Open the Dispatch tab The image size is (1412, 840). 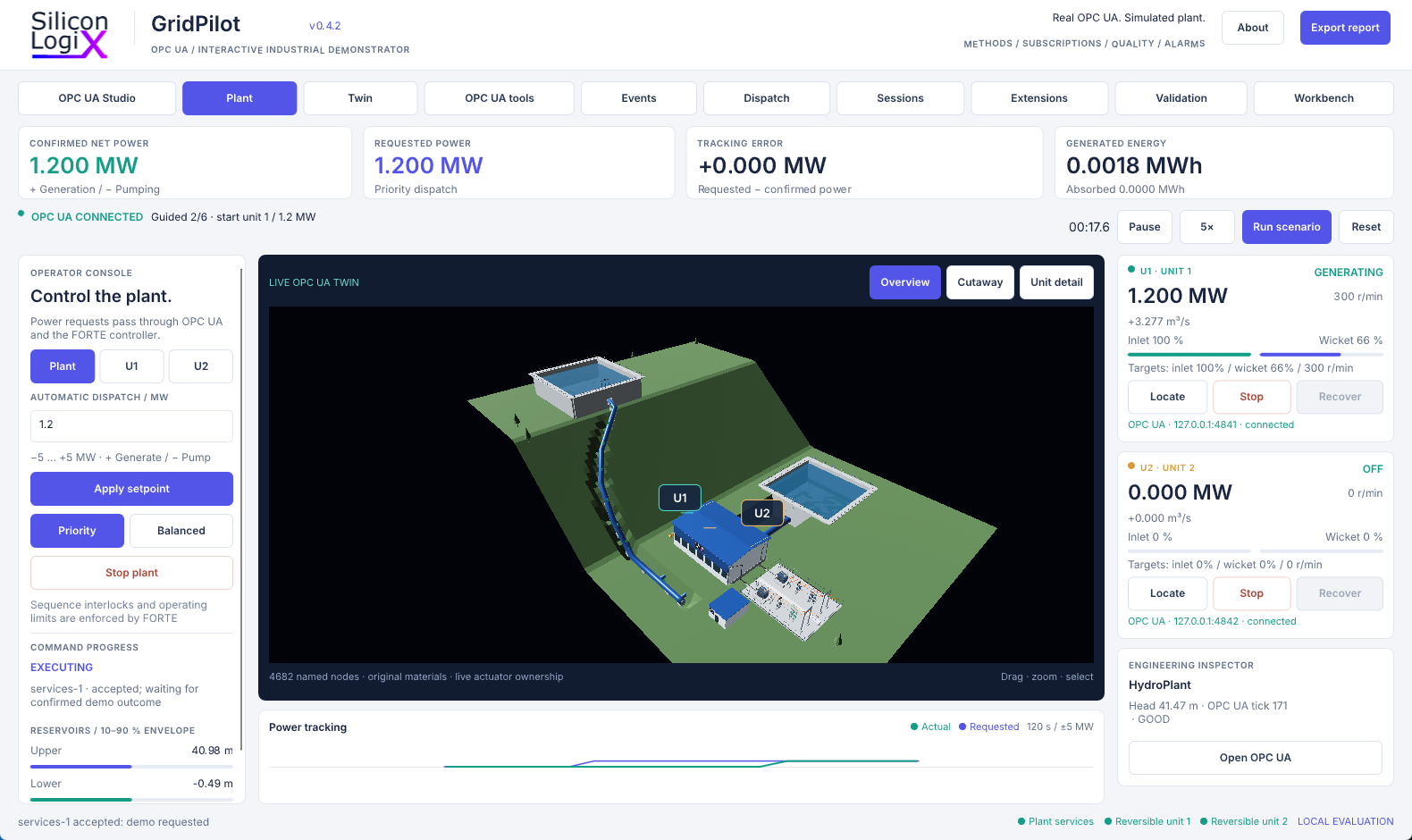[x=767, y=98]
